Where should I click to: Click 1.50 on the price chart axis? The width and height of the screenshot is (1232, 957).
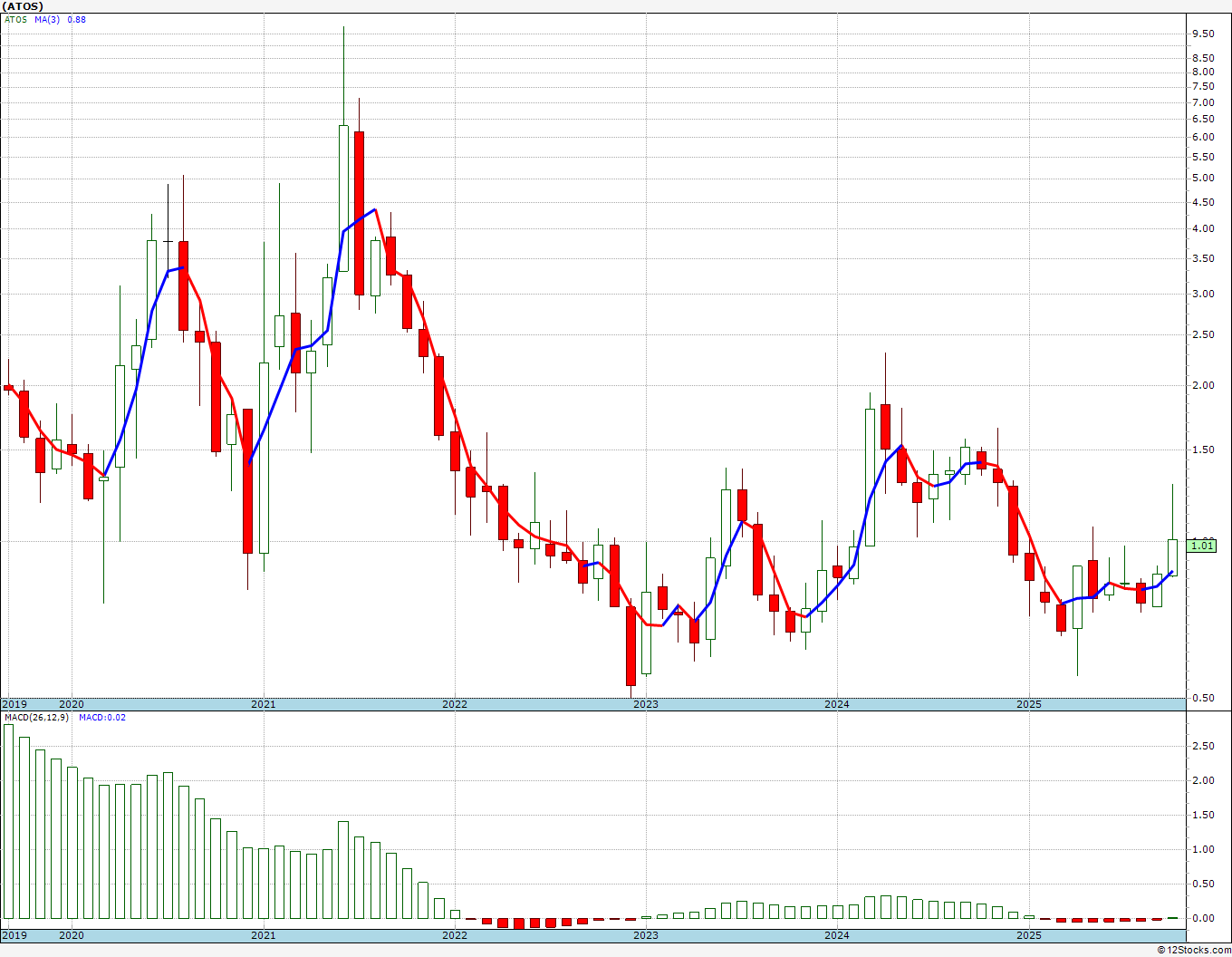(1203, 449)
